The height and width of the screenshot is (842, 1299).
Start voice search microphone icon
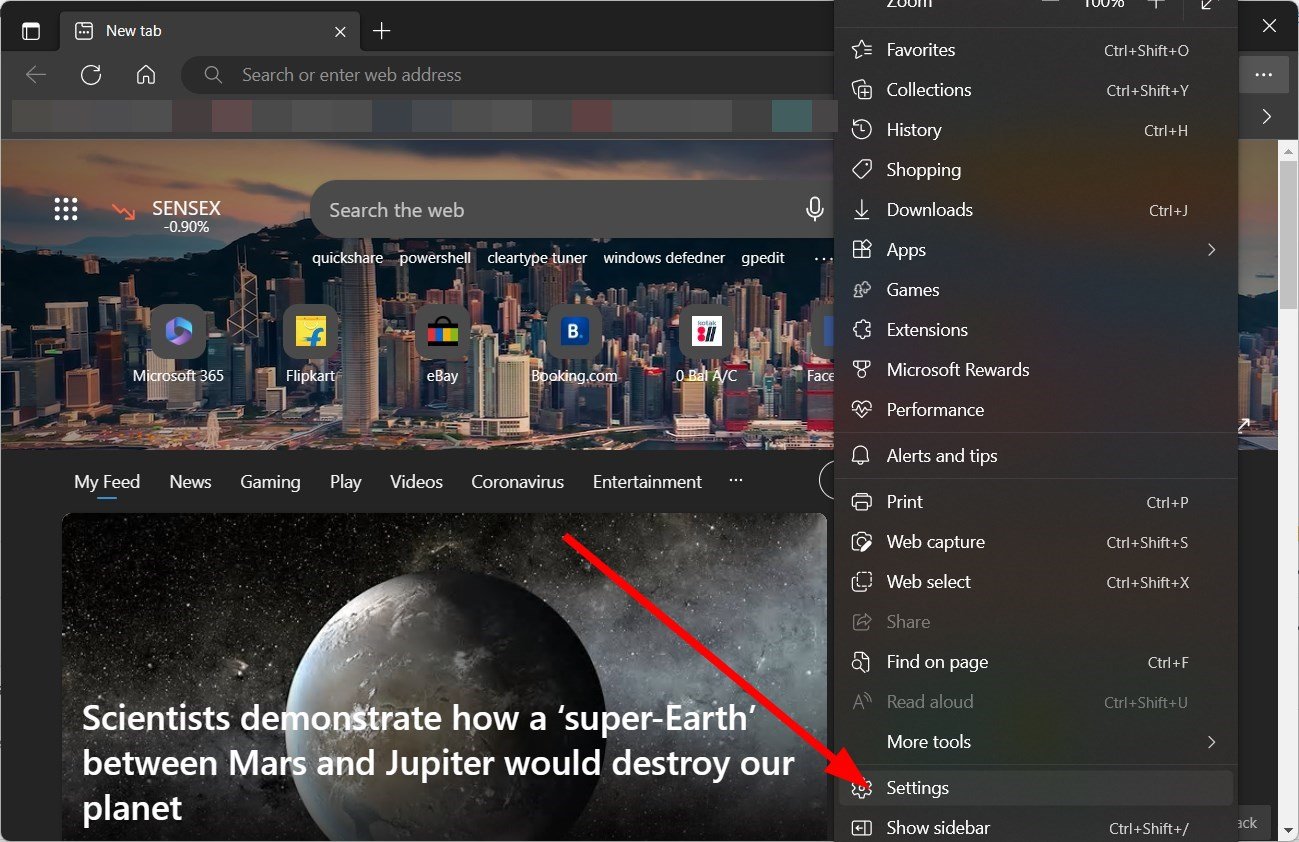(815, 209)
